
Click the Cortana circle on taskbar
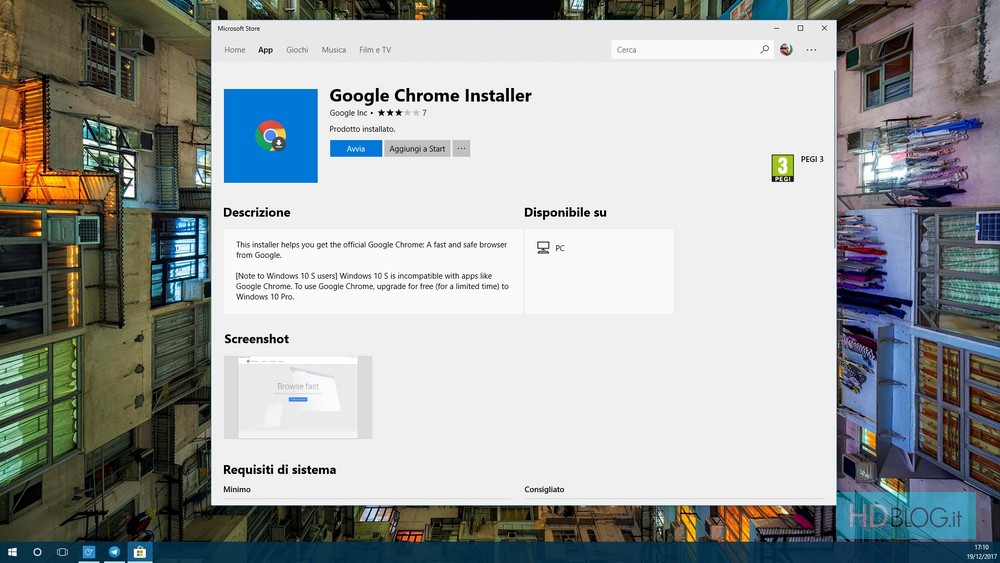pyautogui.click(x=37, y=552)
